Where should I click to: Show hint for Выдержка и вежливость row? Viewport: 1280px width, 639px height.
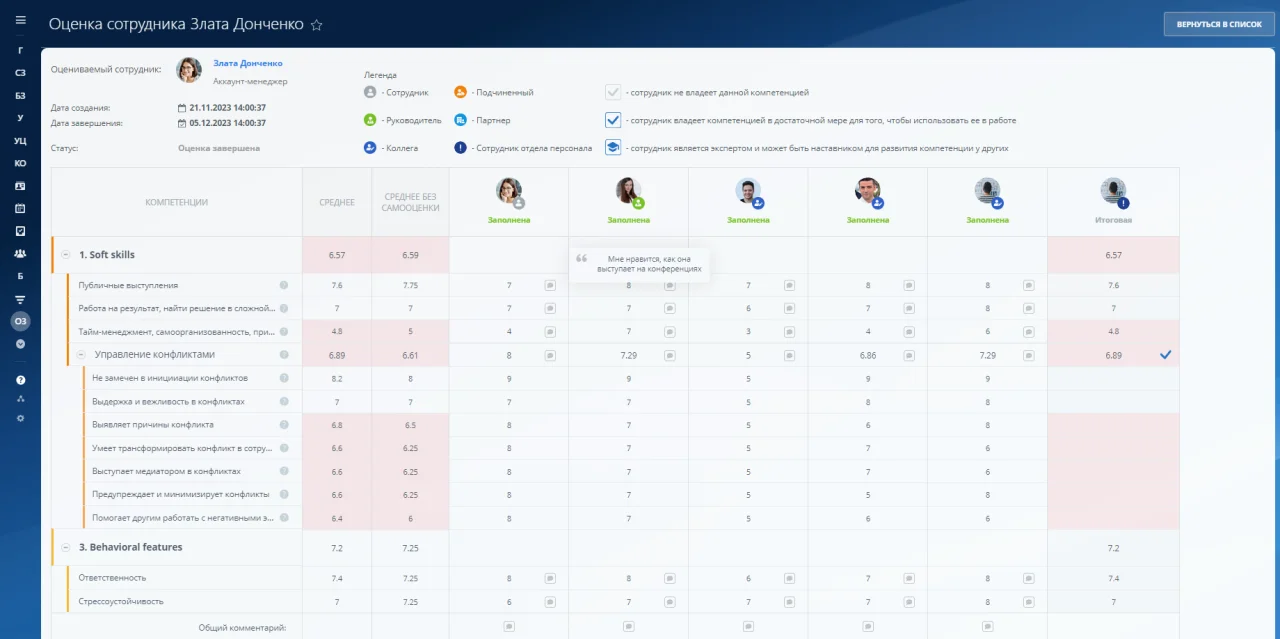pos(284,401)
